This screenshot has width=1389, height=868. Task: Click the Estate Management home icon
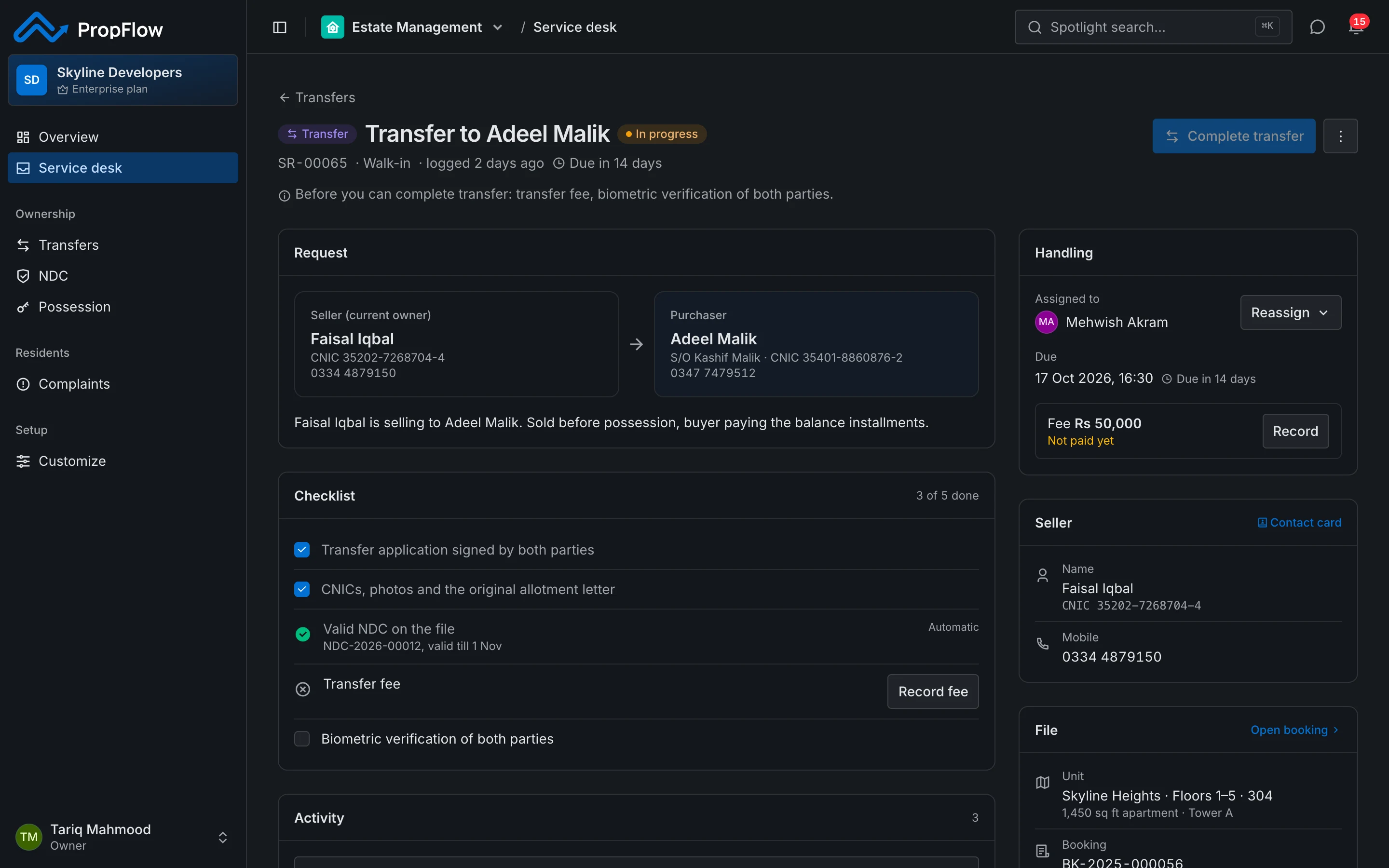click(x=332, y=27)
